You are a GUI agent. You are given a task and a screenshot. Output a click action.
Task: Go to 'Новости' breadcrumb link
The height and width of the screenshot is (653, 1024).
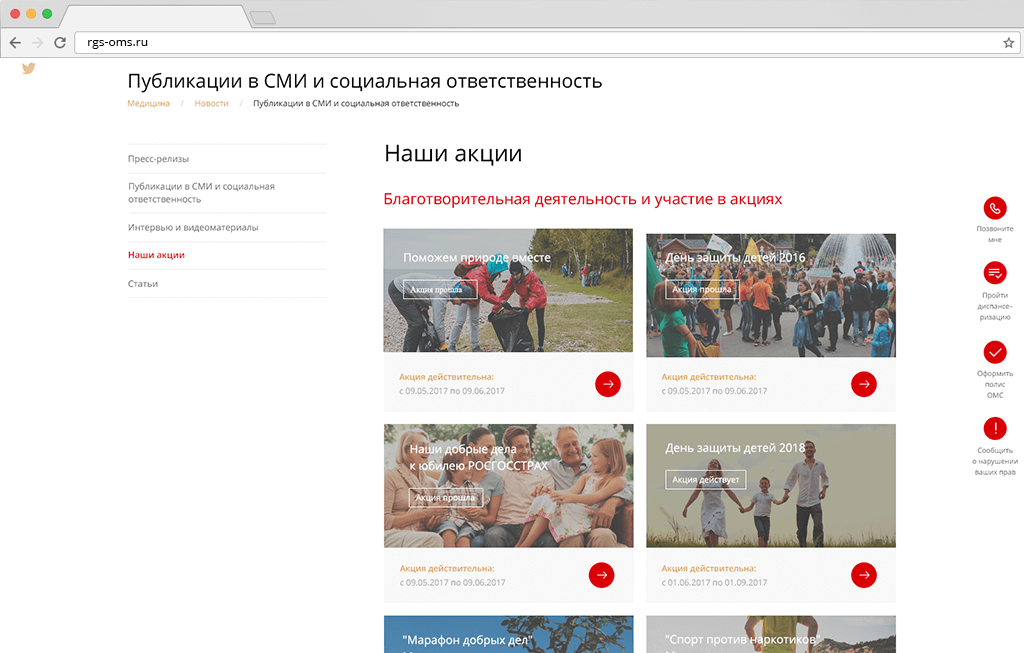point(212,103)
